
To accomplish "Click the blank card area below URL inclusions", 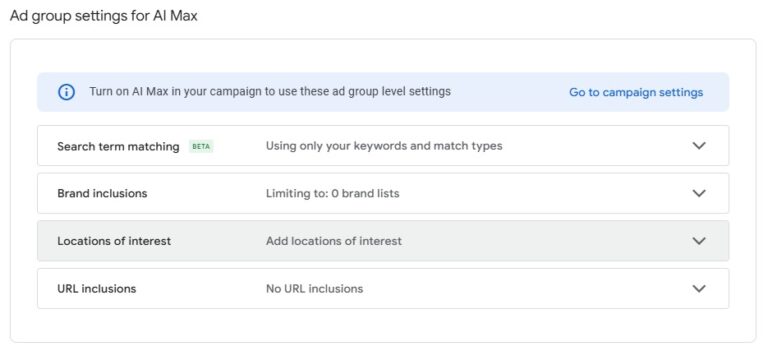I will [383, 325].
